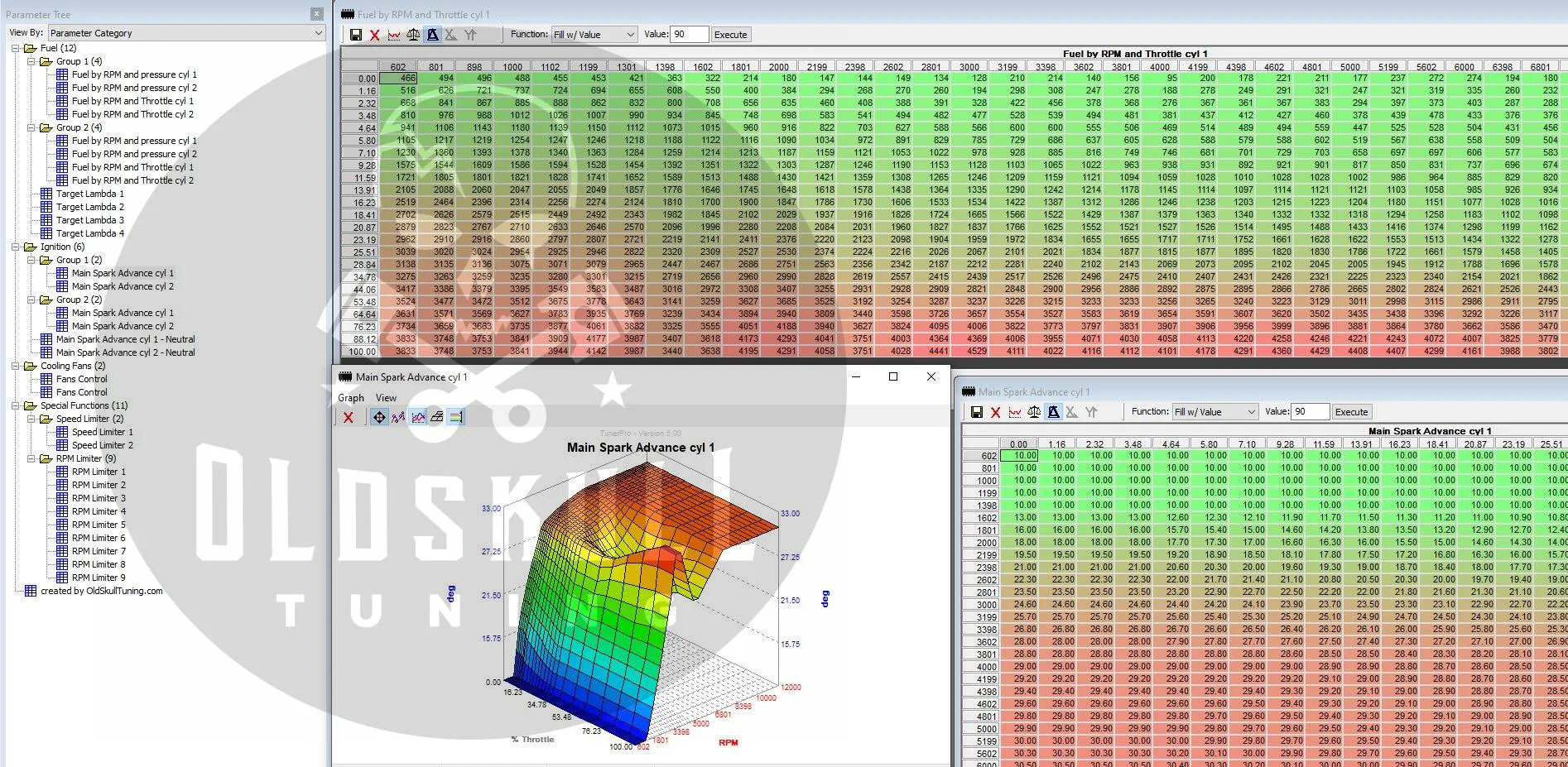Screen dimensions: 1568x767
Task: Toggle the line chart view icon in graph toolbar
Action: click(418, 417)
